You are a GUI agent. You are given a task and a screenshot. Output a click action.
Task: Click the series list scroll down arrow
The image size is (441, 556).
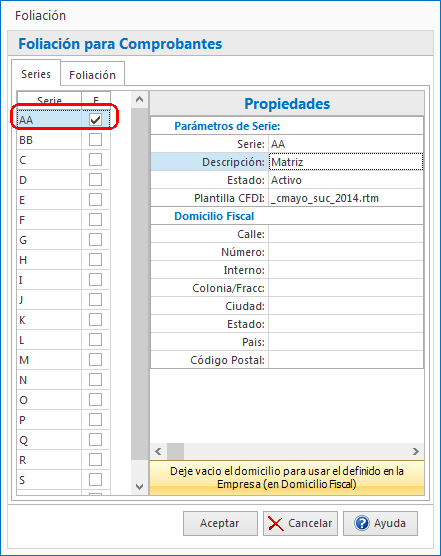pos(140,486)
